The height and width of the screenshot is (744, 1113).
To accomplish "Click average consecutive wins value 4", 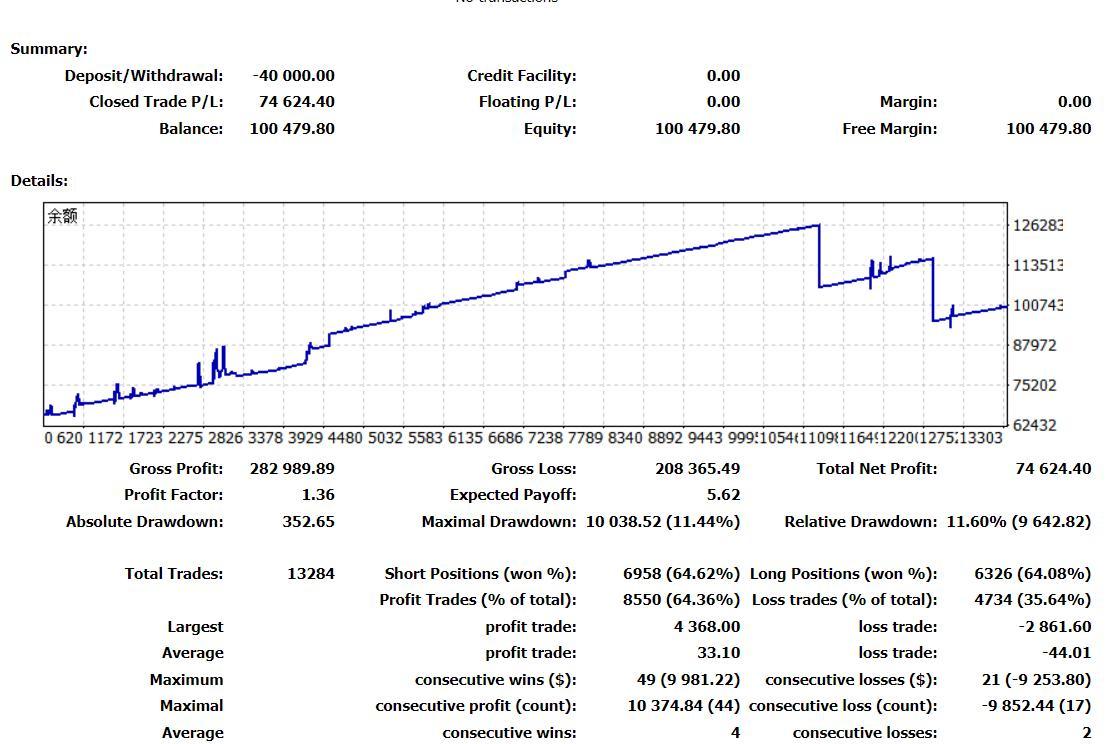I will pyautogui.click(x=735, y=733).
